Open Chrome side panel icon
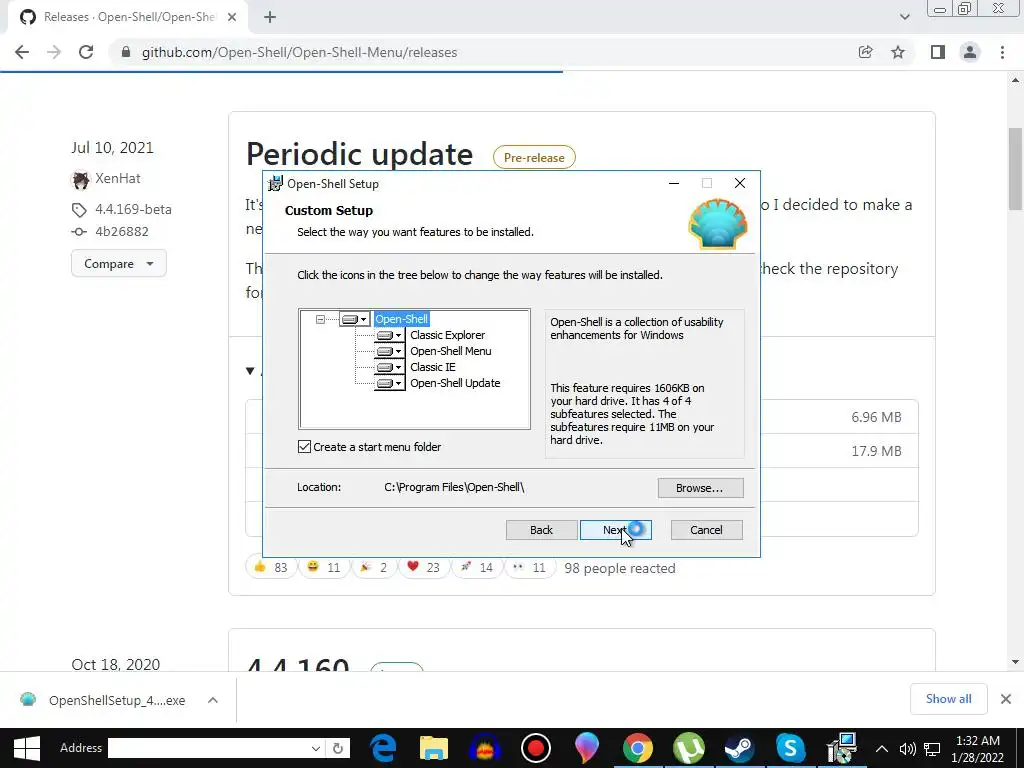The image size is (1024, 768). [x=938, y=52]
